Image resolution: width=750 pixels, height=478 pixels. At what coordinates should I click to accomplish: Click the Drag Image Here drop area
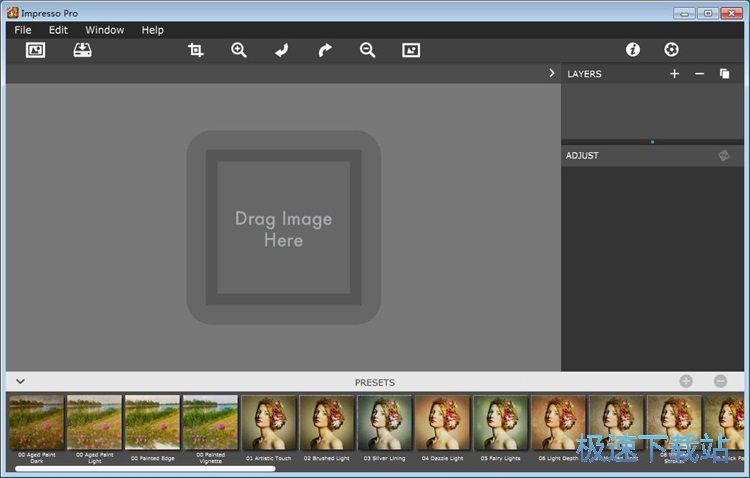pos(283,228)
